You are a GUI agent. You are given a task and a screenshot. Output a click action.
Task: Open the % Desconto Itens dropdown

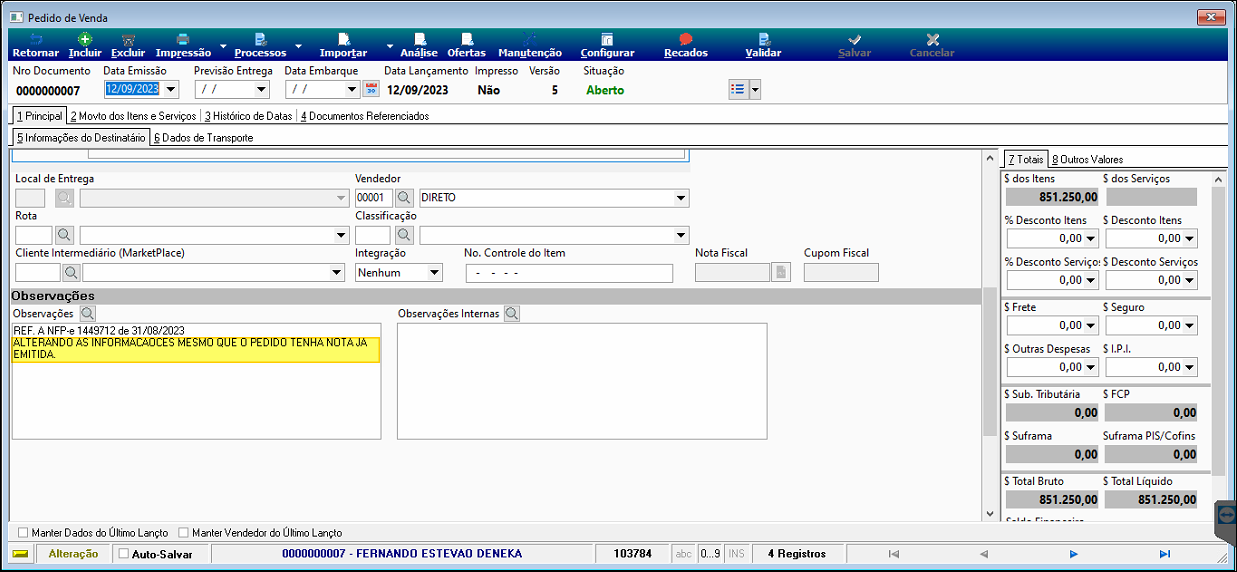tap(1091, 239)
